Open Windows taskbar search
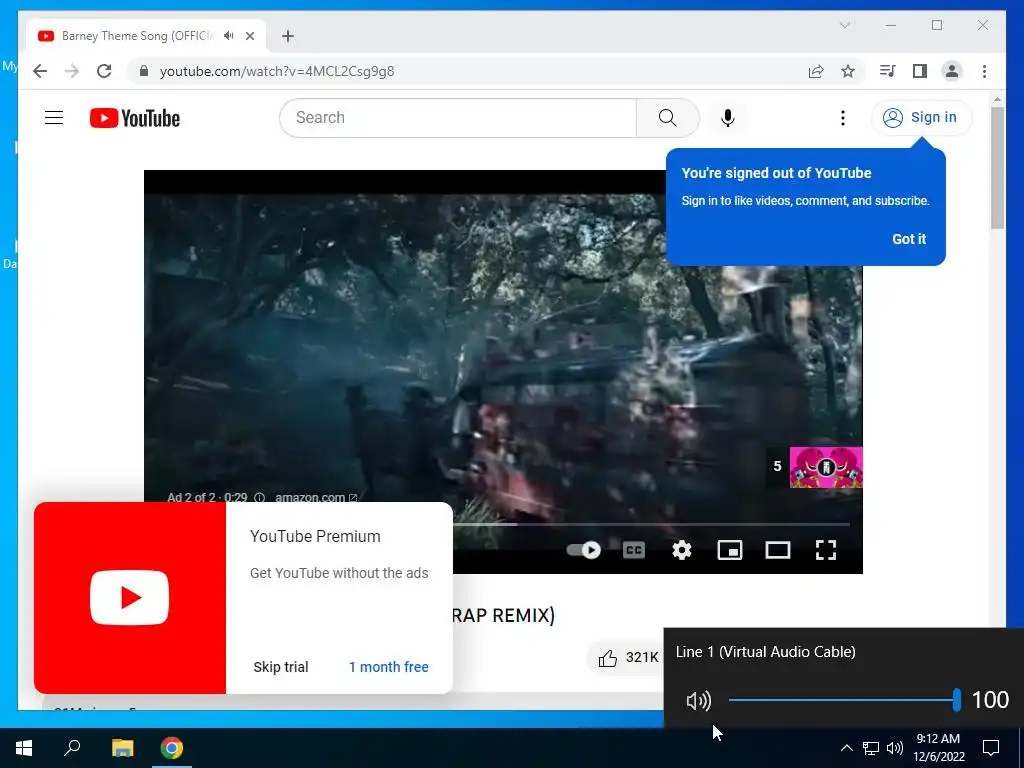Image resolution: width=1024 pixels, height=768 pixels. pos(72,748)
